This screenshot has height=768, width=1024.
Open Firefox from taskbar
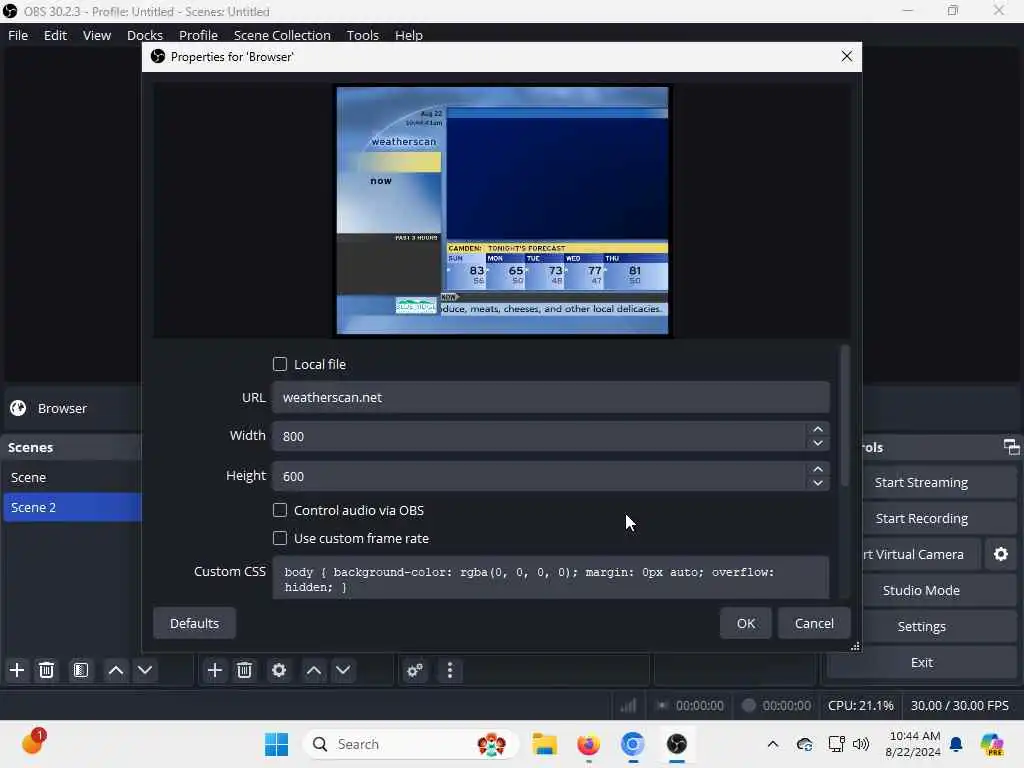(588, 744)
